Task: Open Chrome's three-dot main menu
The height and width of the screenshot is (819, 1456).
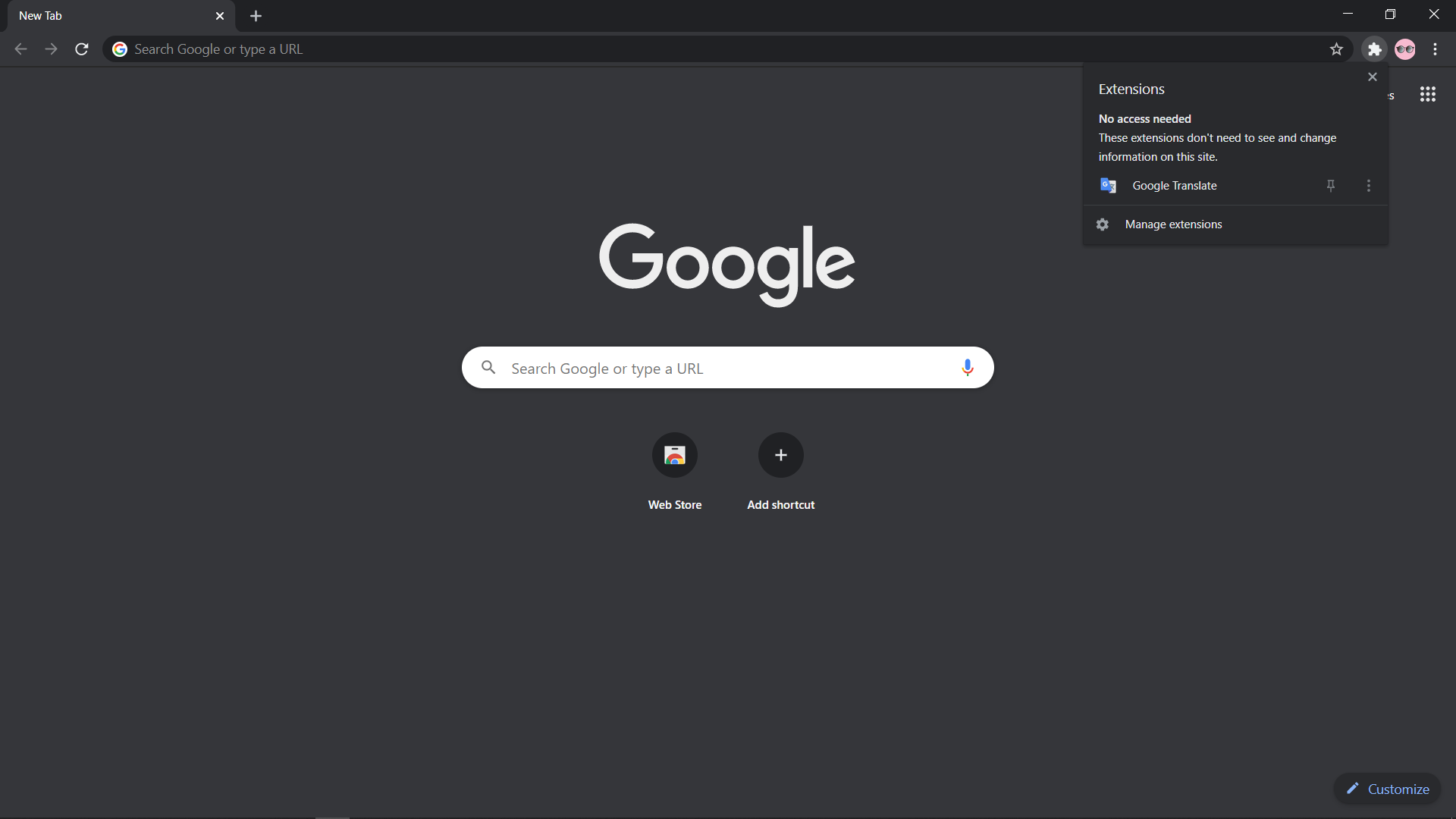Action: click(1435, 49)
